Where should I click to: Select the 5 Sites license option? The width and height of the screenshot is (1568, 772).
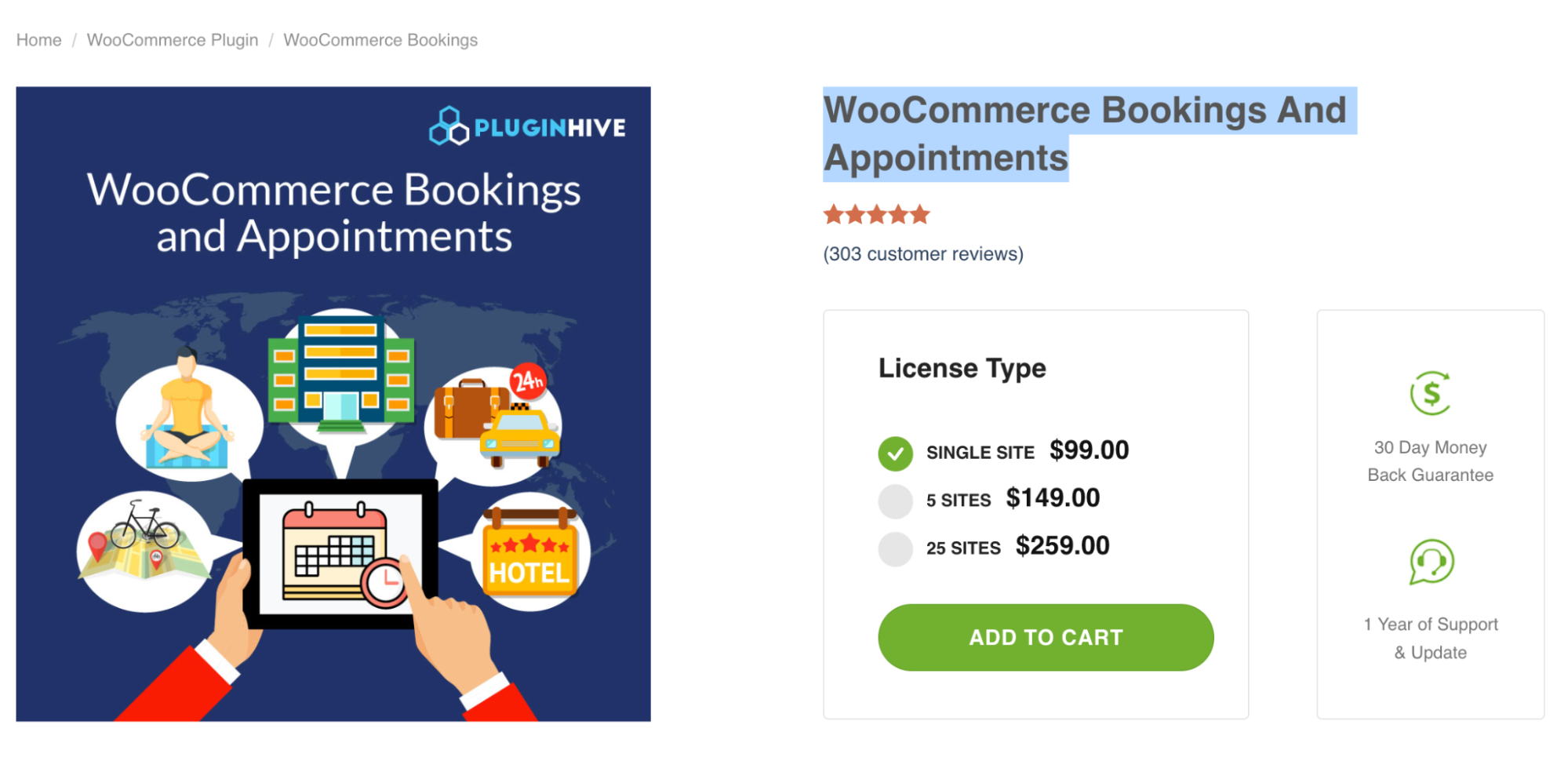(894, 500)
